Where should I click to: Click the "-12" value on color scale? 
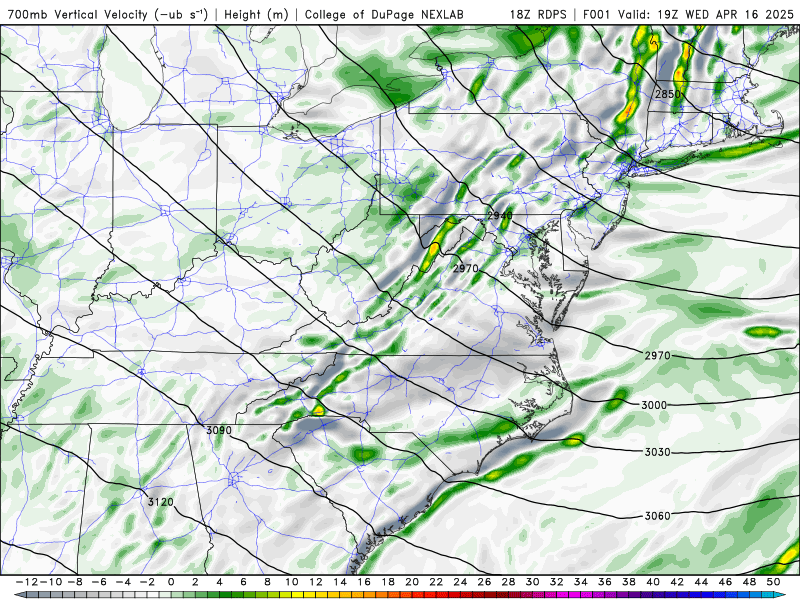(26, 582)
